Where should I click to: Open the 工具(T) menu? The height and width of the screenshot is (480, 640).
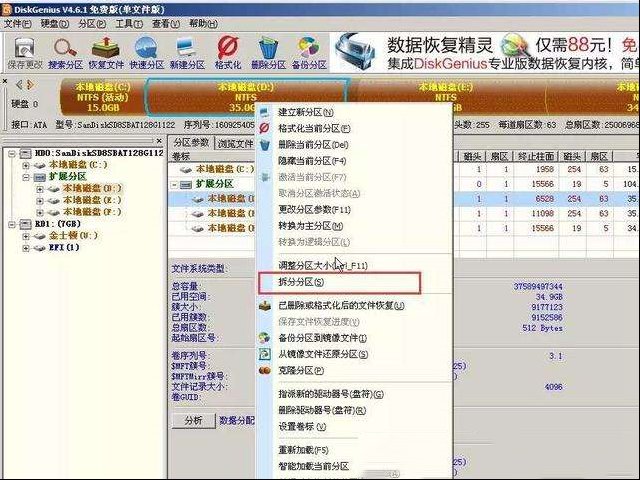pyautogui.click(x=129, y=24)
